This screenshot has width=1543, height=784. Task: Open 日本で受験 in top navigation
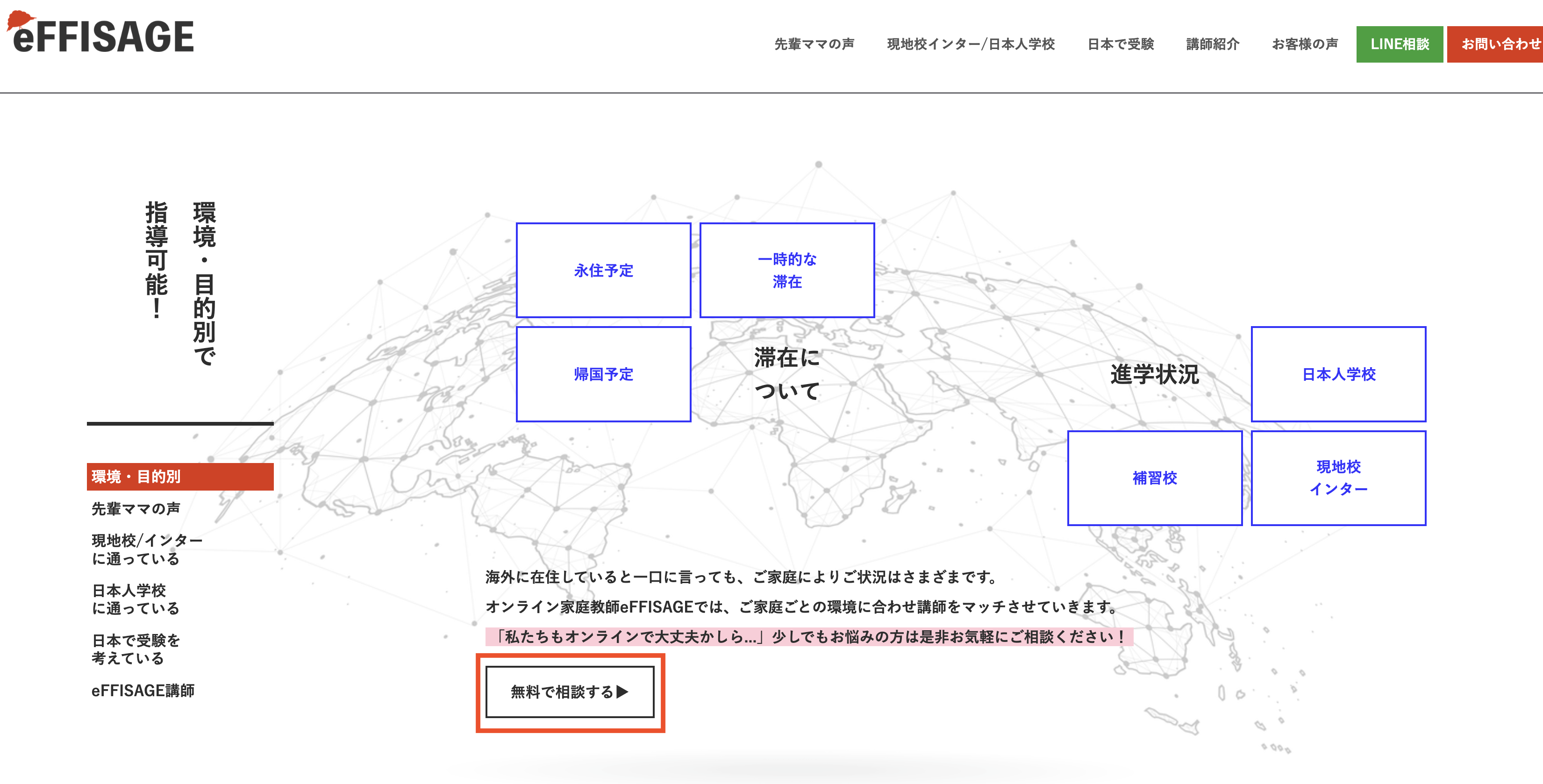(1120, 44)
